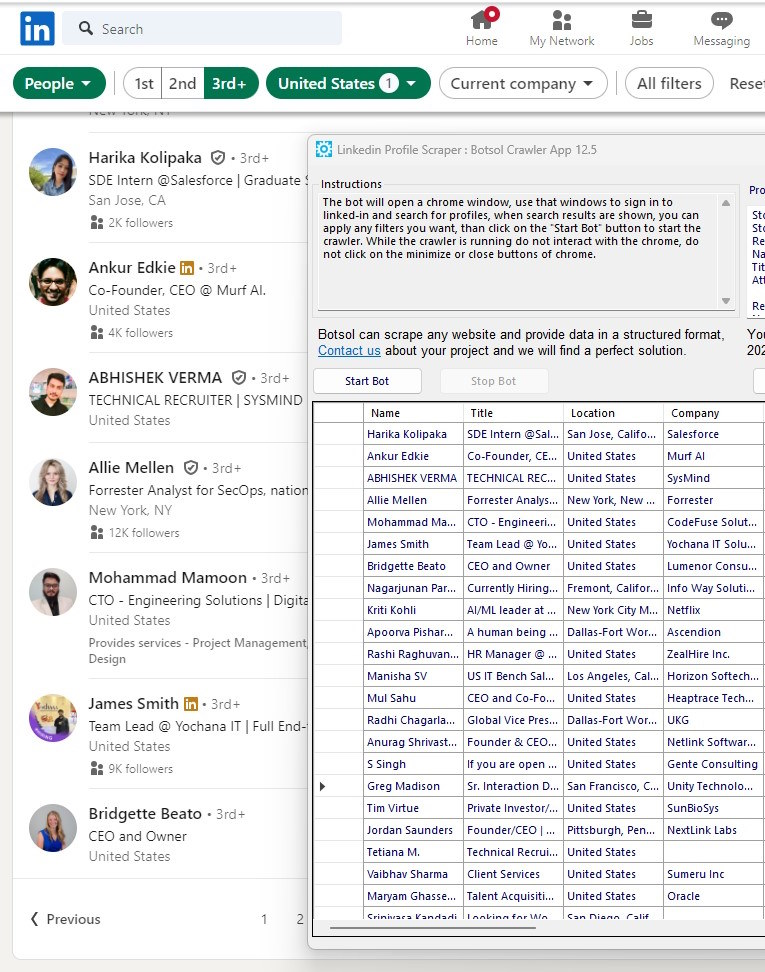765x972 pixels.
Task: Click Ankur Edkie's LinkedIn premium badge
Action: [187, 268]
